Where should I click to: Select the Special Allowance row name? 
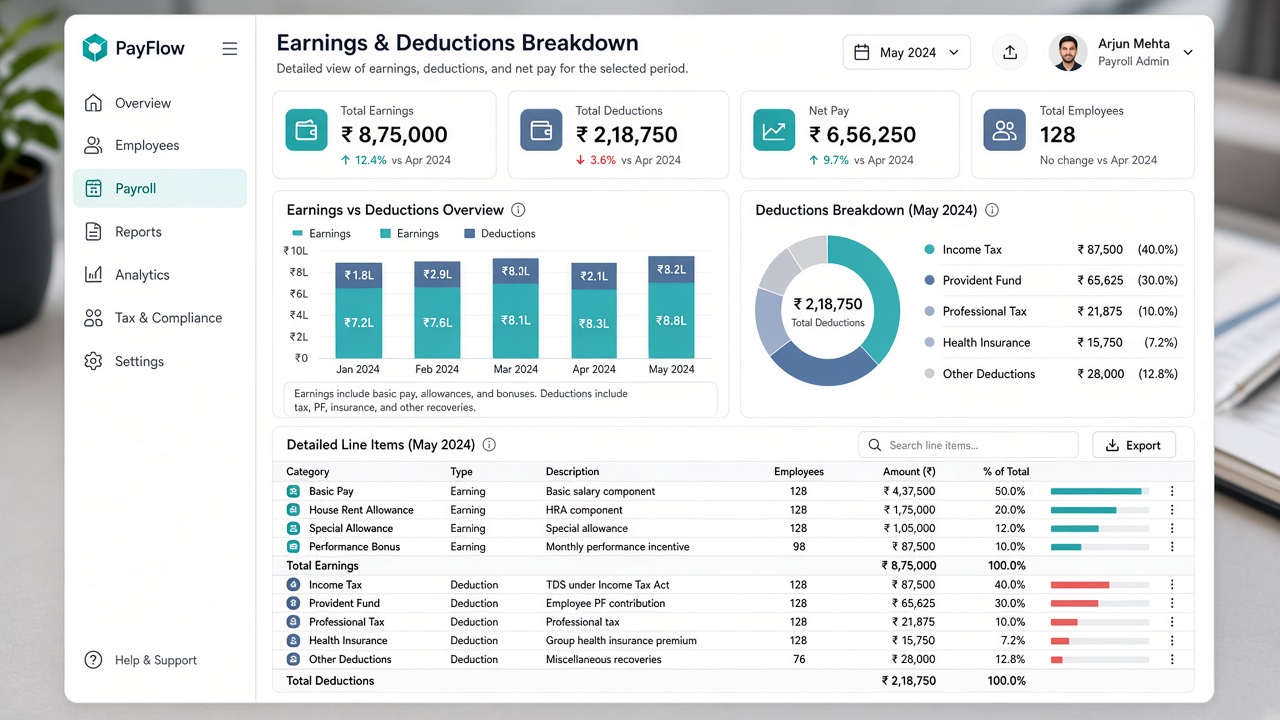(351, 529)
